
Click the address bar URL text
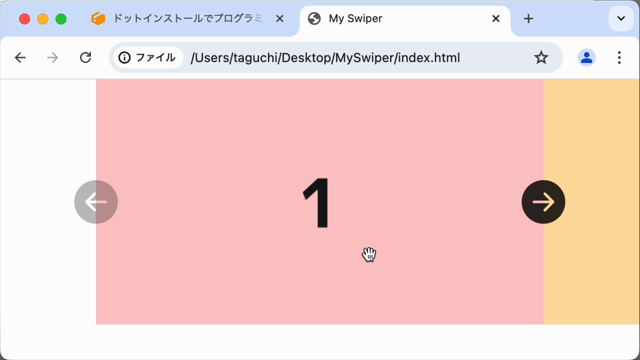pyautogui.click(x=325, y=58)
